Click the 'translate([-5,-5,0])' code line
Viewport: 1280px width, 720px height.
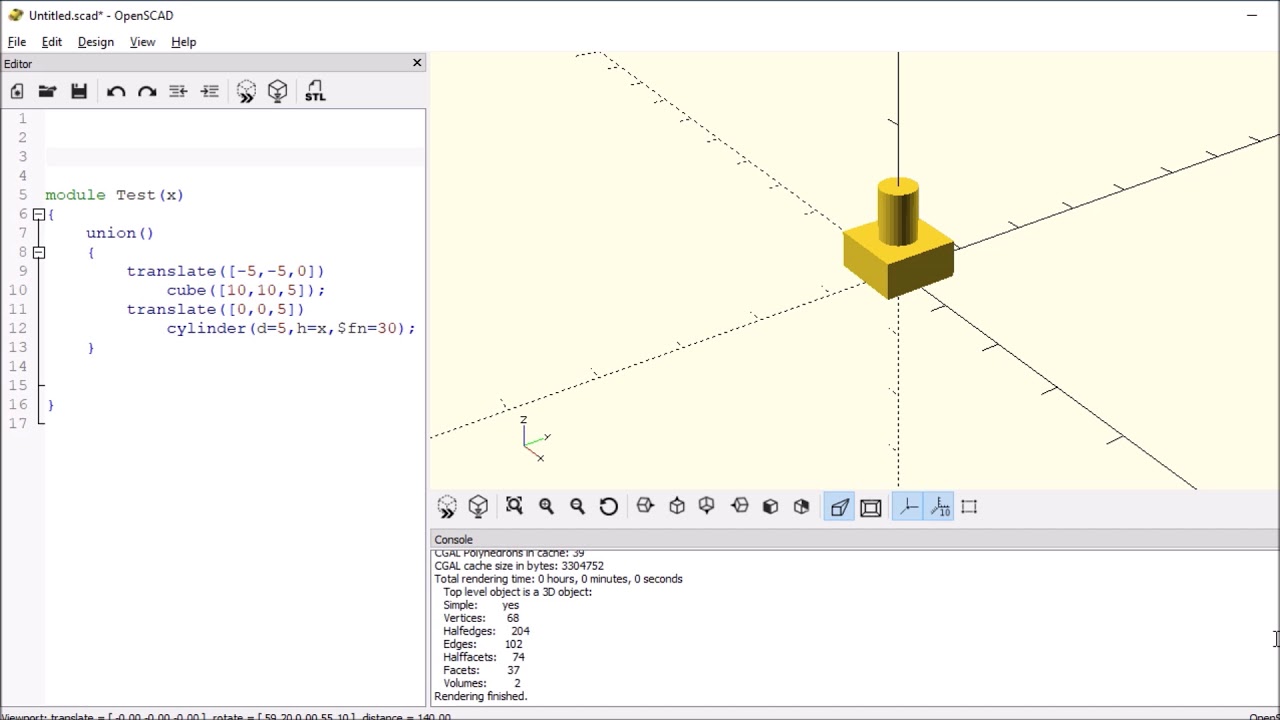coord(225,271)
